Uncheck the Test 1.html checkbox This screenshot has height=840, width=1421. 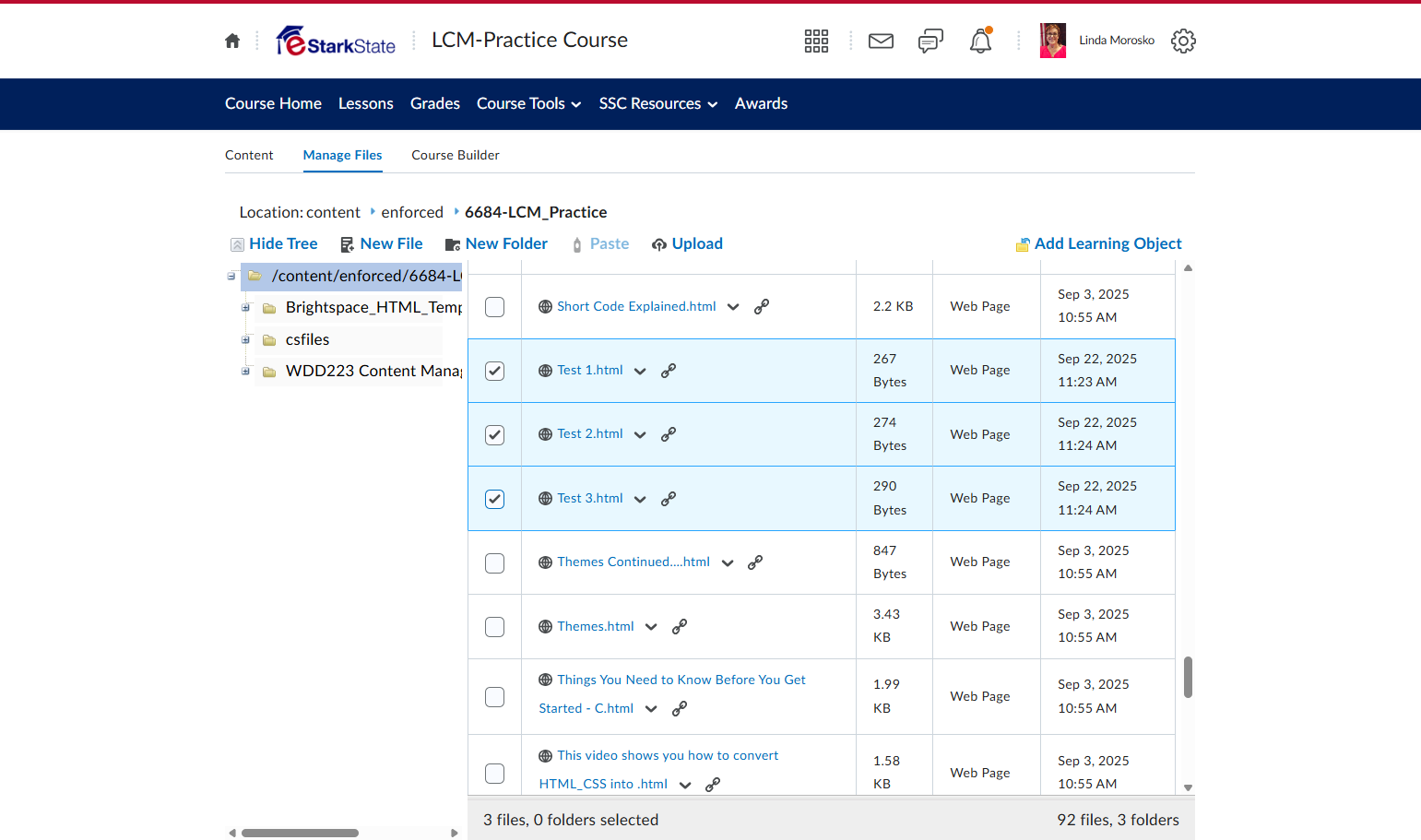point(495,371)
